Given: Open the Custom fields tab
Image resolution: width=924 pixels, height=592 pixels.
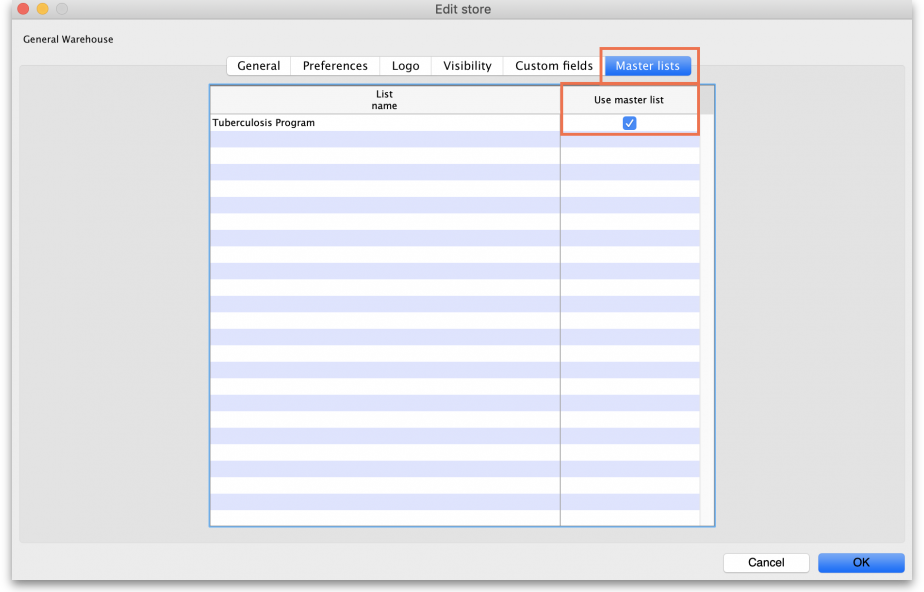Looking at the screenshot, I should [x=553, y=66].
